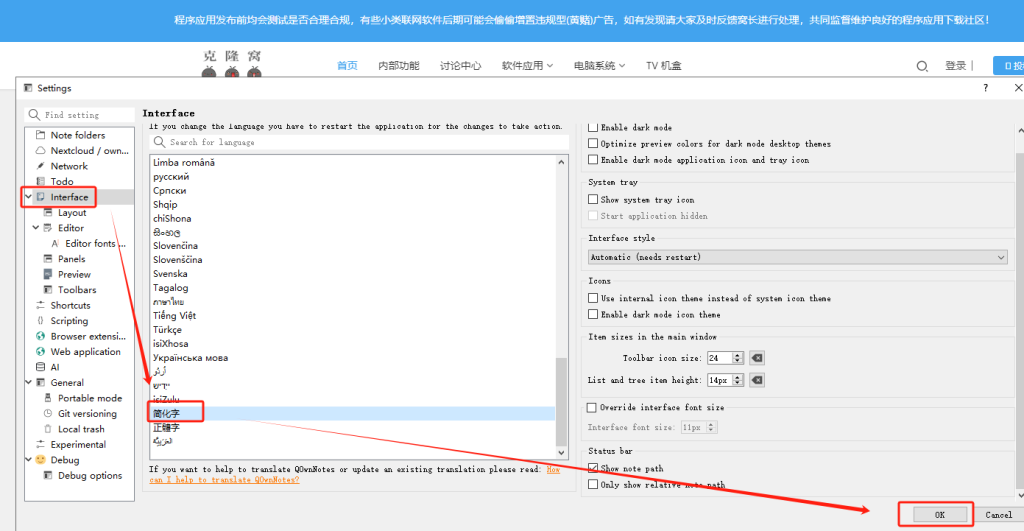Open Debug options icon
The width and height of the screenshot is (1024, 531).
pos(48,475)
